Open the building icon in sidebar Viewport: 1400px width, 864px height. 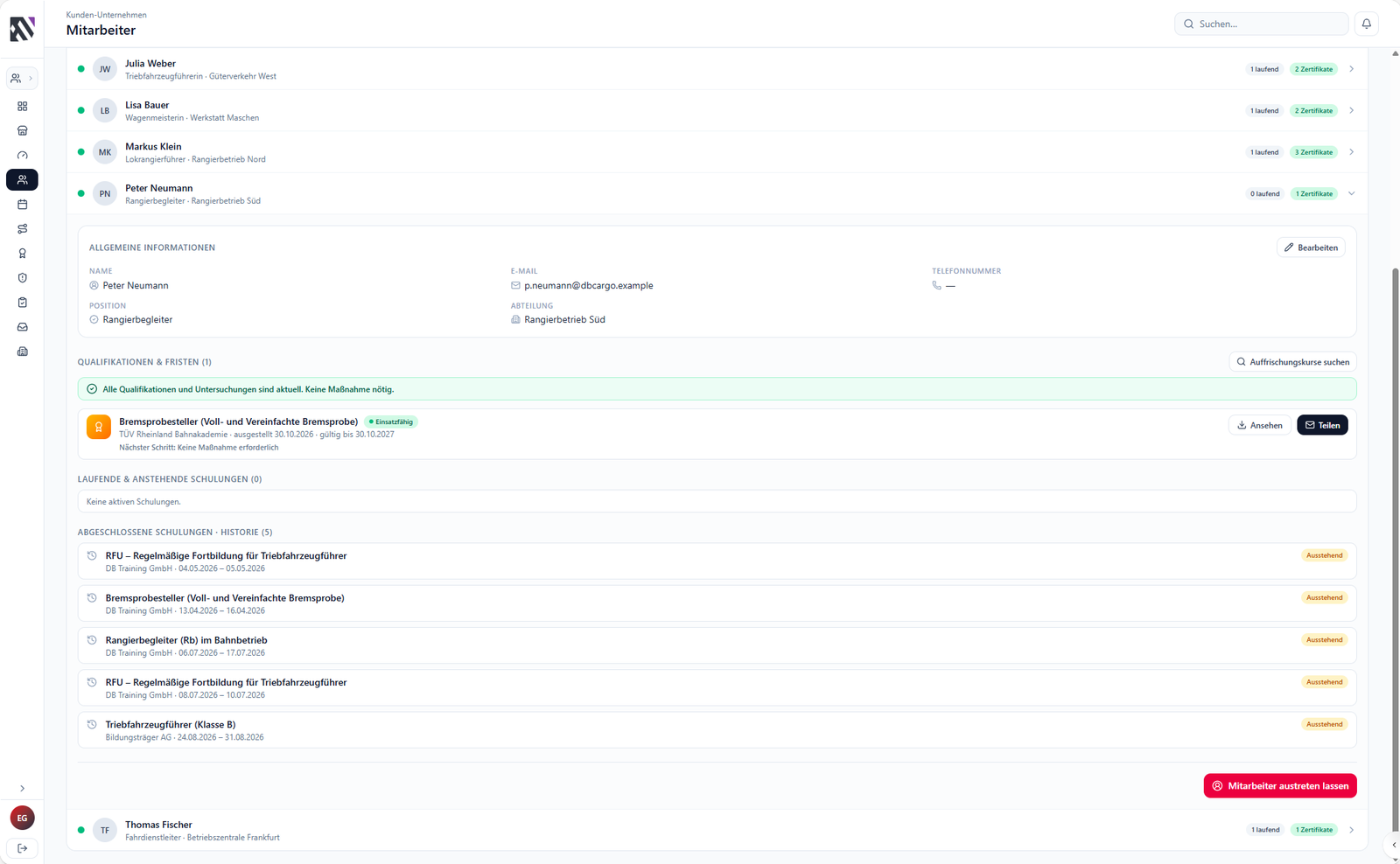coord(22,351)
